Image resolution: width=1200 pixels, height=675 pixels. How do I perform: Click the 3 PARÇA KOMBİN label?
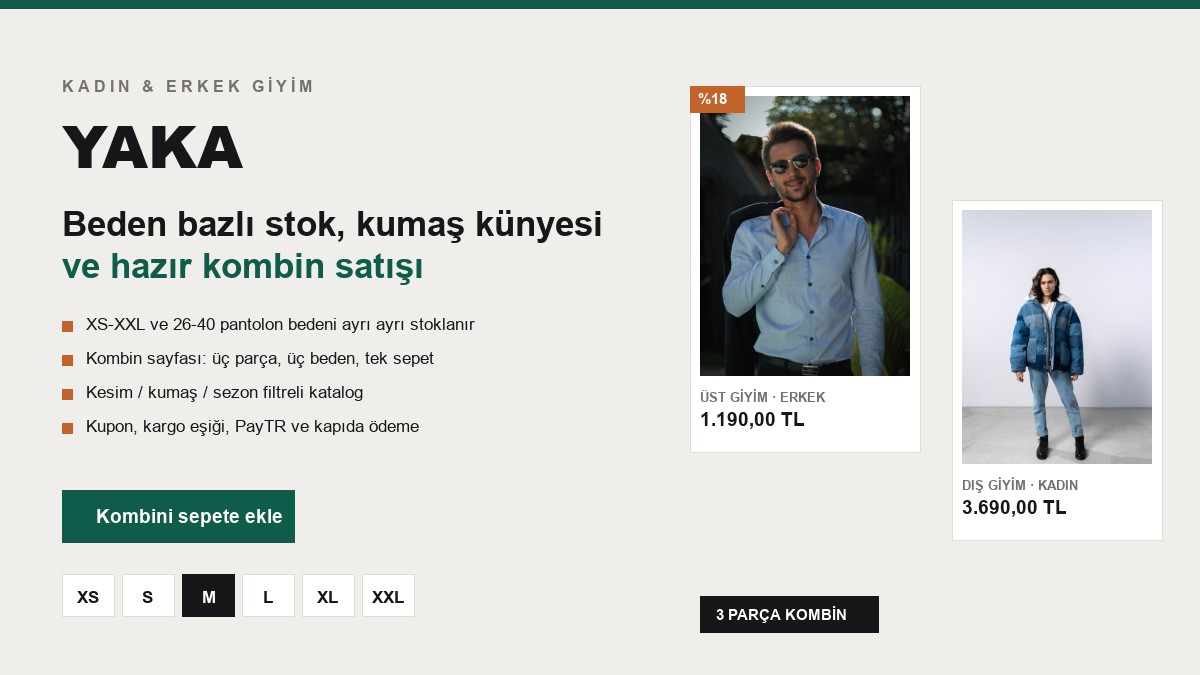789,614
